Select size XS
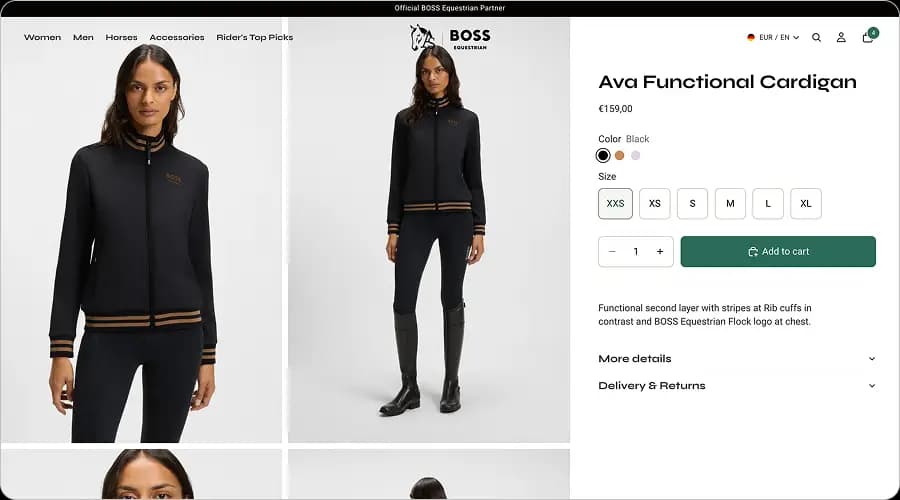 point(654,204)
